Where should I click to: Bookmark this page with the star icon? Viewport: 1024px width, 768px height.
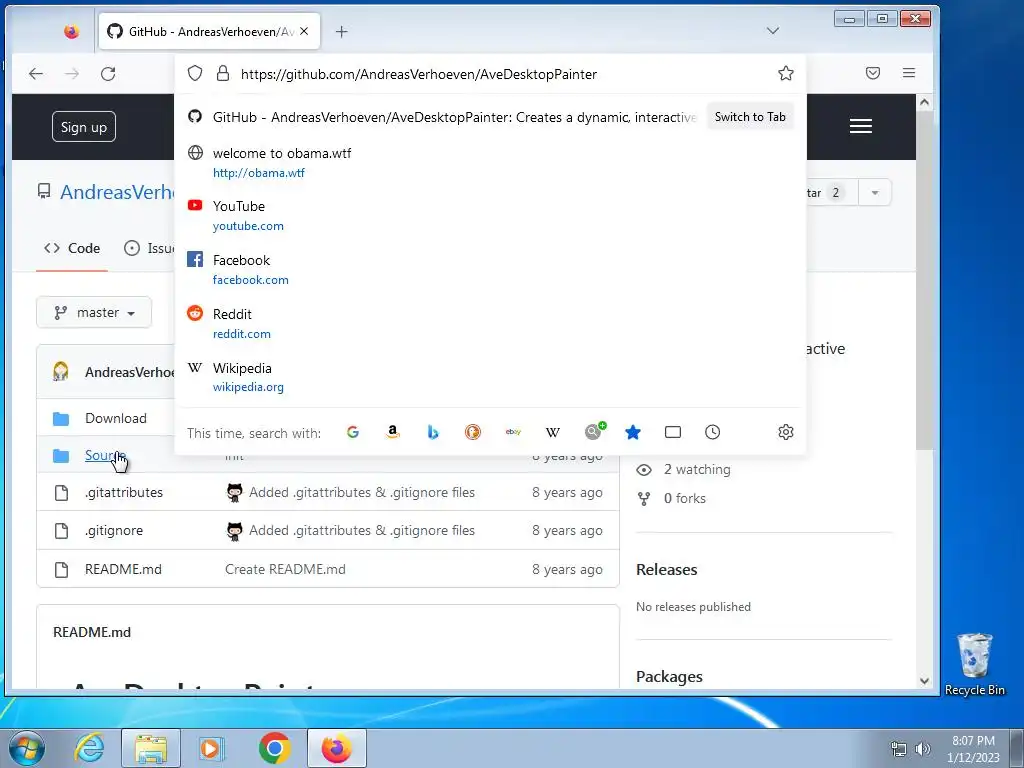click(x=786, y=73)
